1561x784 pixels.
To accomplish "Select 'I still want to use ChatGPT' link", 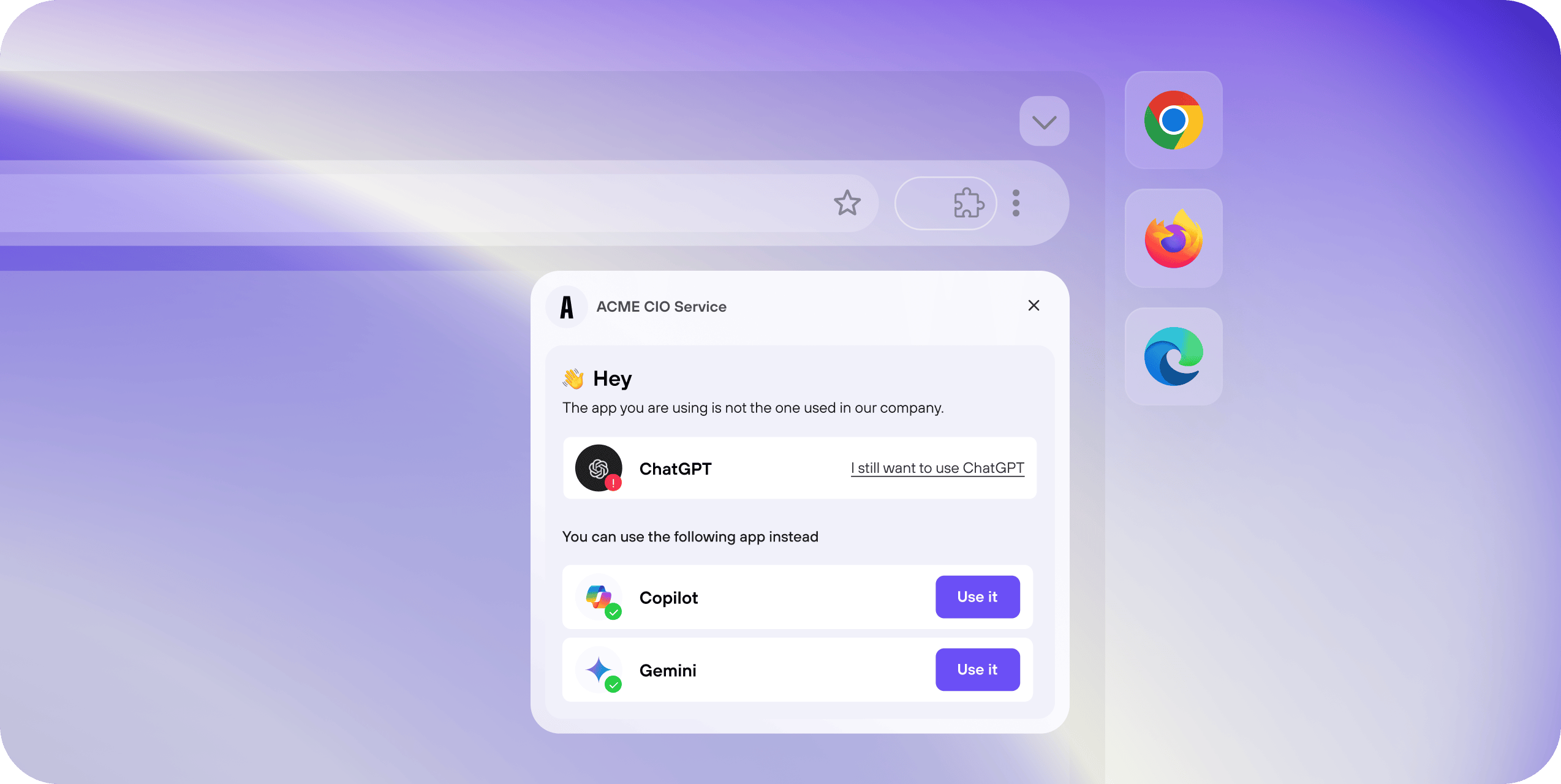I will coord(937,467).
